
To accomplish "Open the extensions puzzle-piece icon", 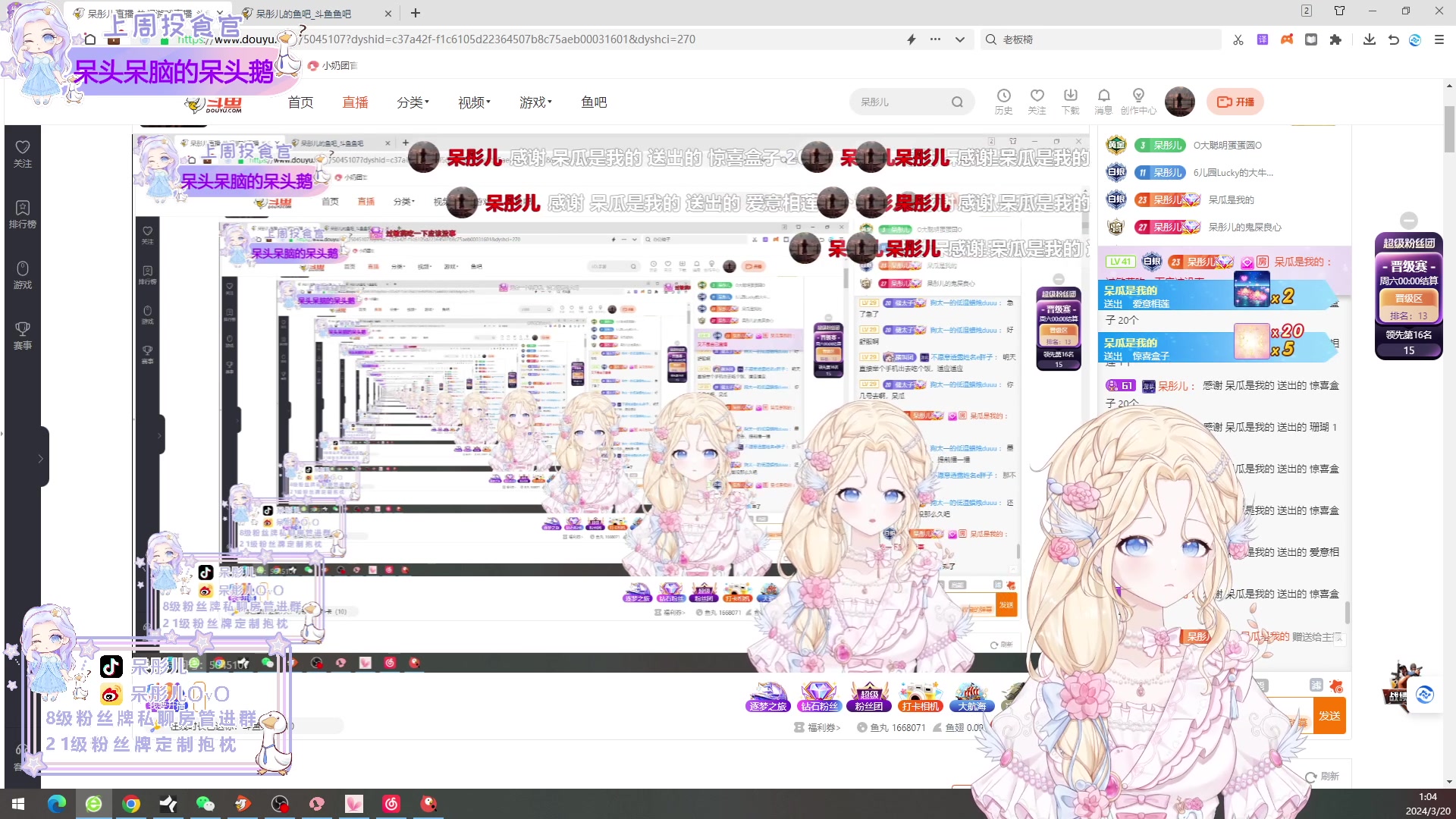I will [1335, 39].
